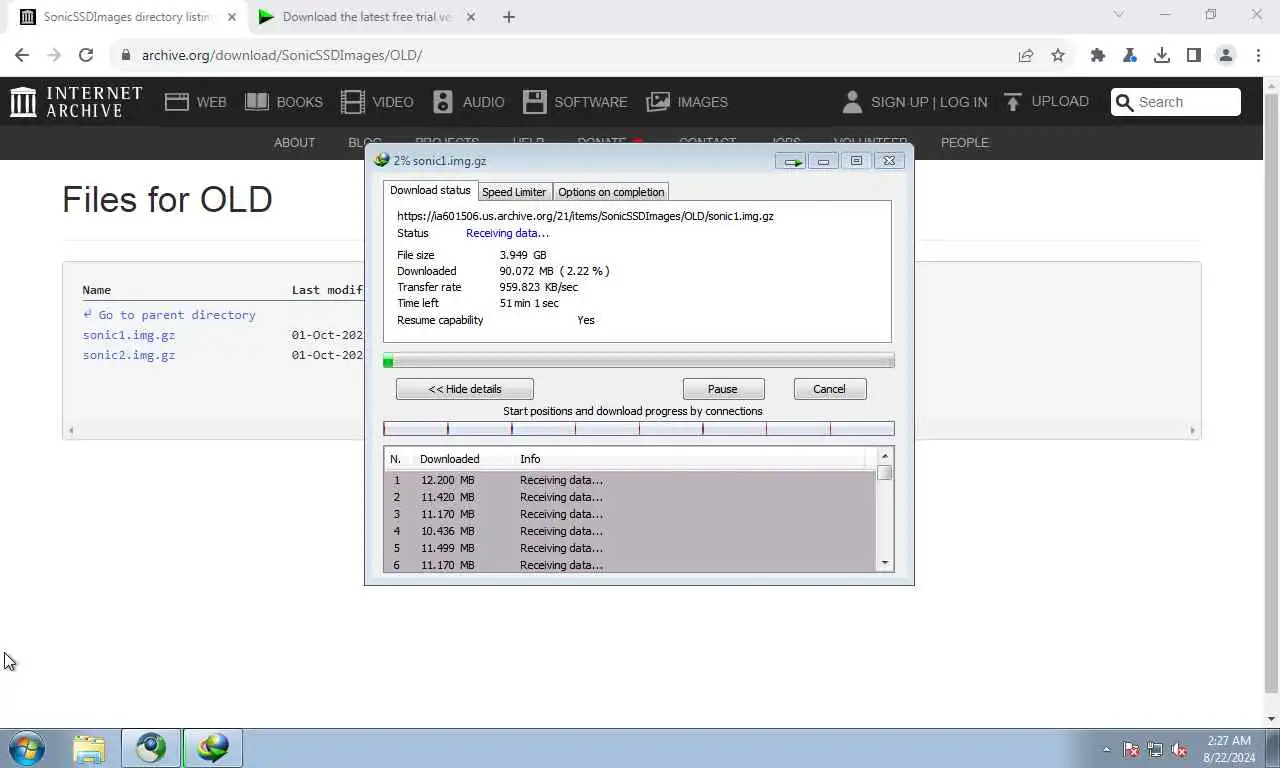Select the Options on completion tab

coord(611,192)
